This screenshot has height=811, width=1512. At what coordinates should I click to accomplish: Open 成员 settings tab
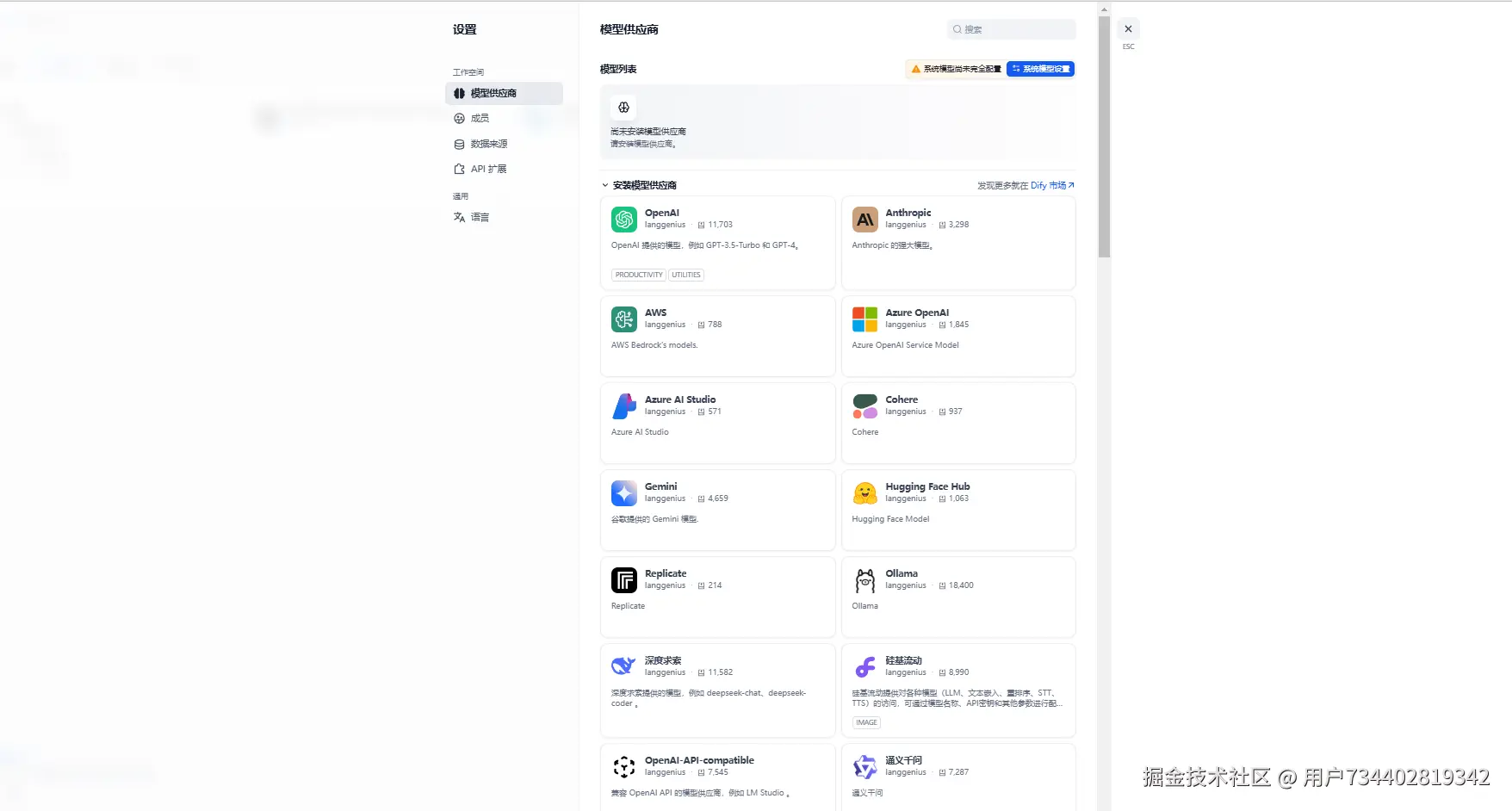[504, 119]
